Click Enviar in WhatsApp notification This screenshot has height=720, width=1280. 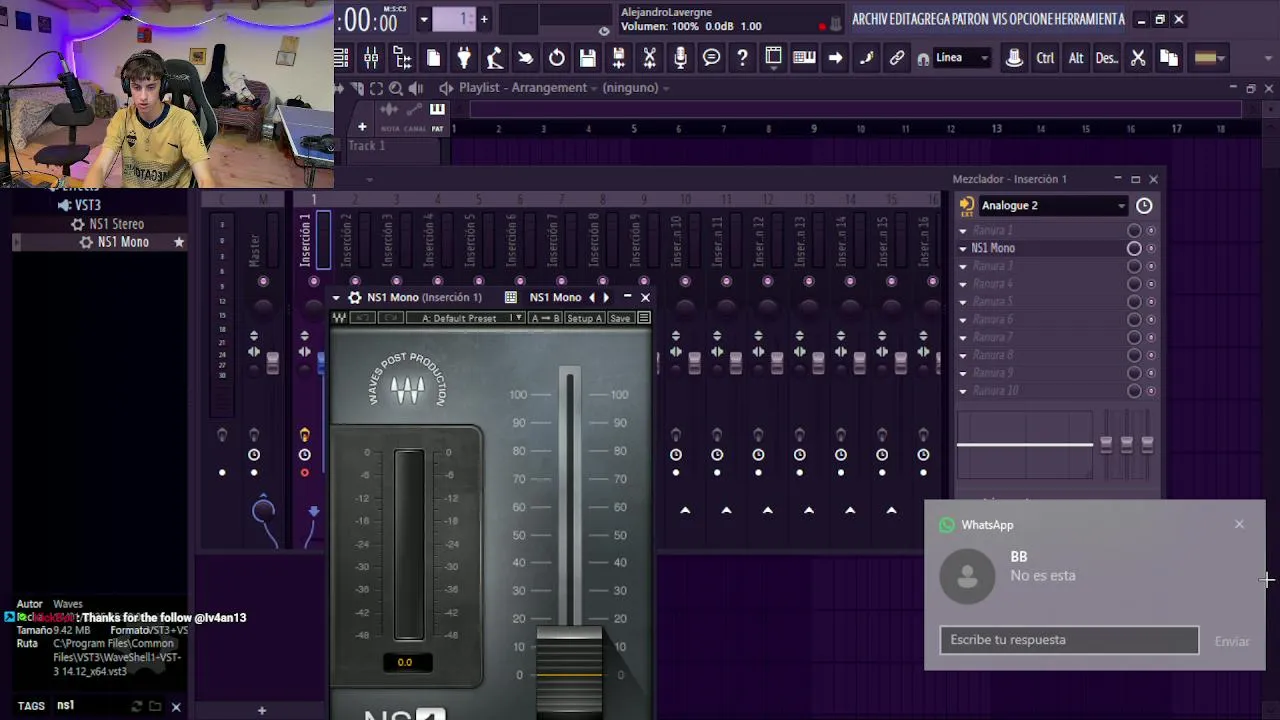(x=1232, y=641)
